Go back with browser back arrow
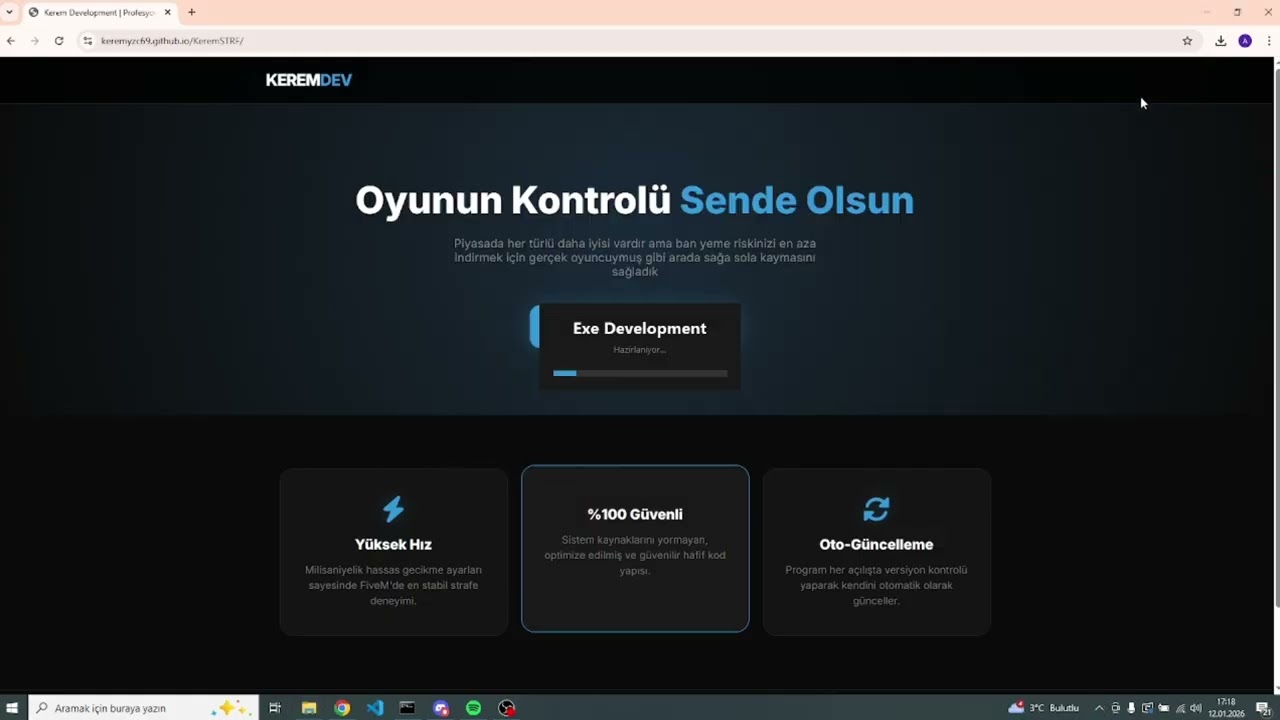Image resolution: width=1280 pixels, height=720 pixels. [11, 41]
